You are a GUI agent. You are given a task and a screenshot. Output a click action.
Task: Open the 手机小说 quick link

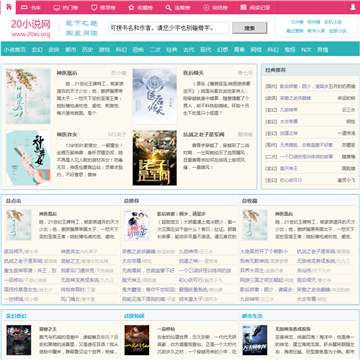click(333, 22)
